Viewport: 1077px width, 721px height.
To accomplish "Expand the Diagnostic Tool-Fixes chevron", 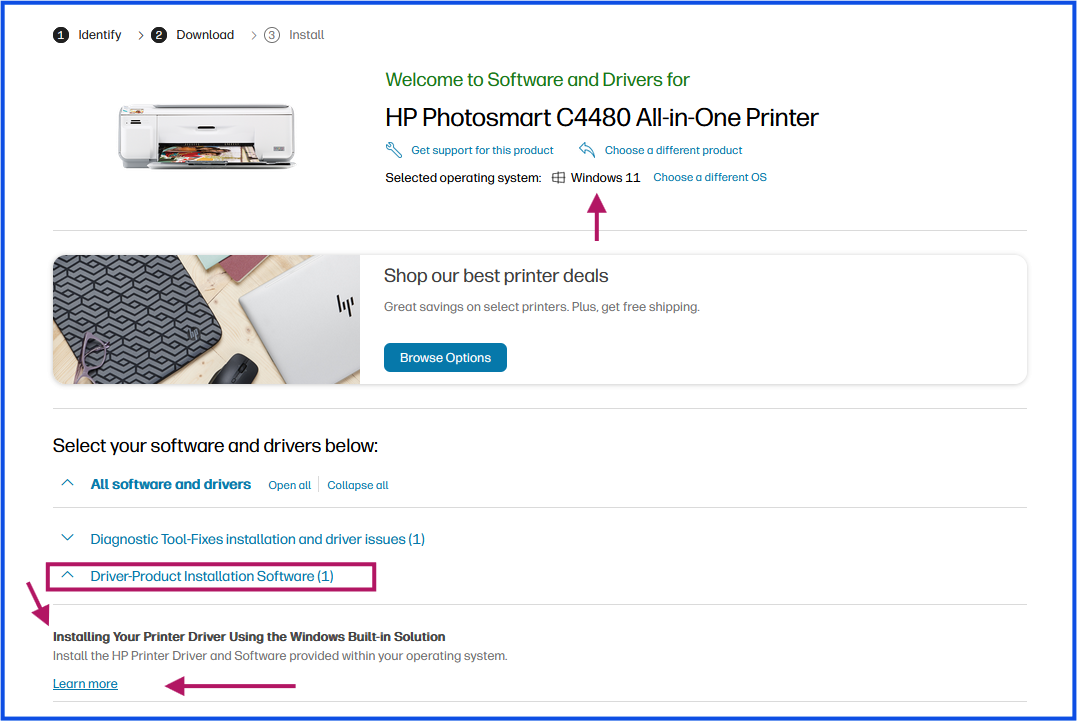I will coord(67,538).
